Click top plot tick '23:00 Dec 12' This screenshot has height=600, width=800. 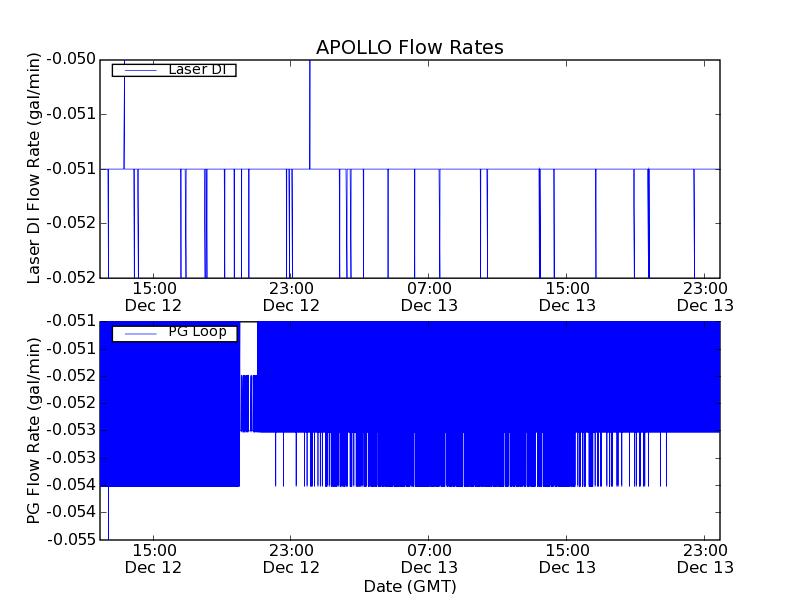pos(291,297)
